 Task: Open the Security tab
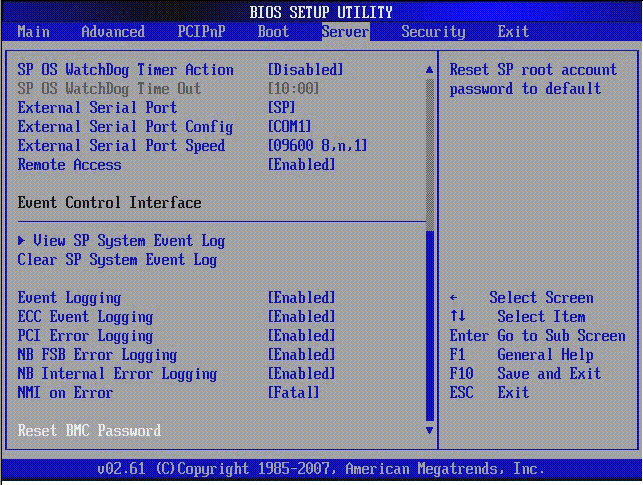433,32
